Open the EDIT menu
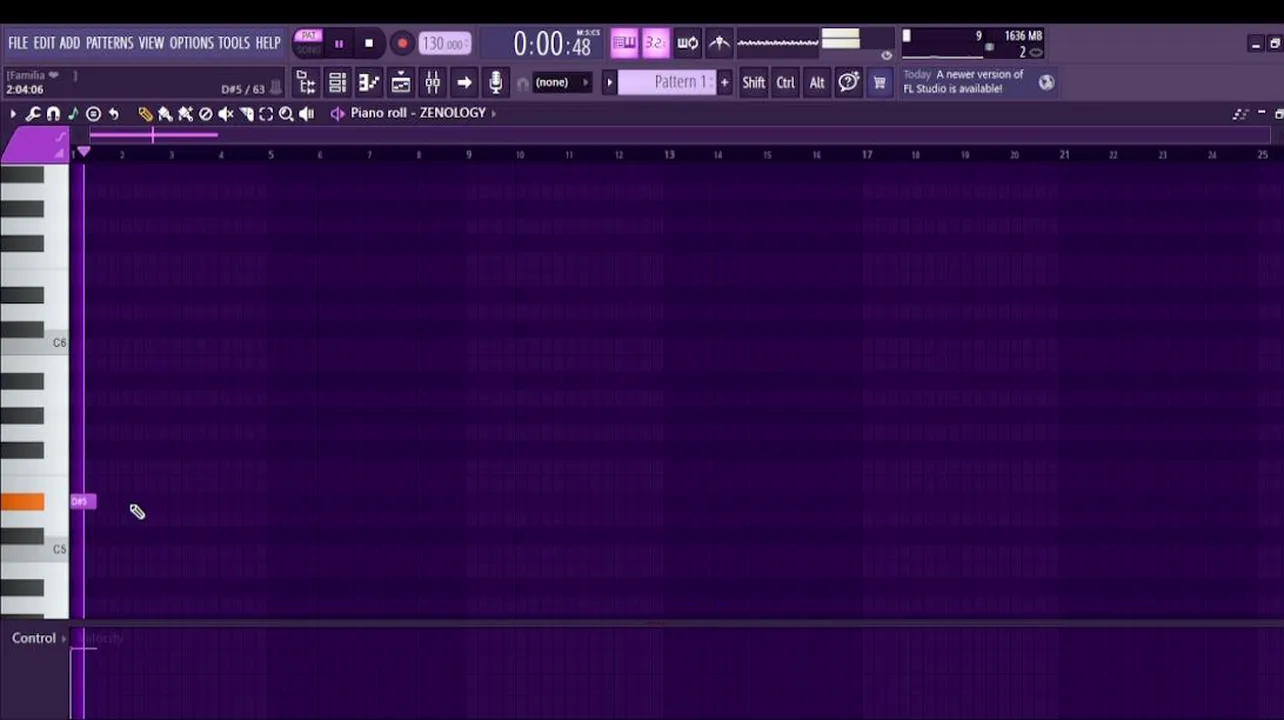The width and height of the screenshot is (1284, 720). tap(44, 43)
